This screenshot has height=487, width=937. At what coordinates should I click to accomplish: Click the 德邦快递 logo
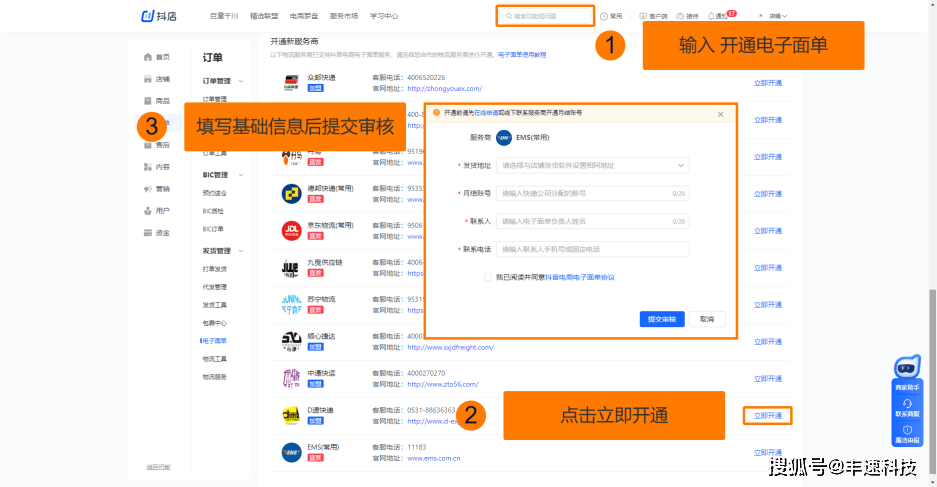pos(291,194)
